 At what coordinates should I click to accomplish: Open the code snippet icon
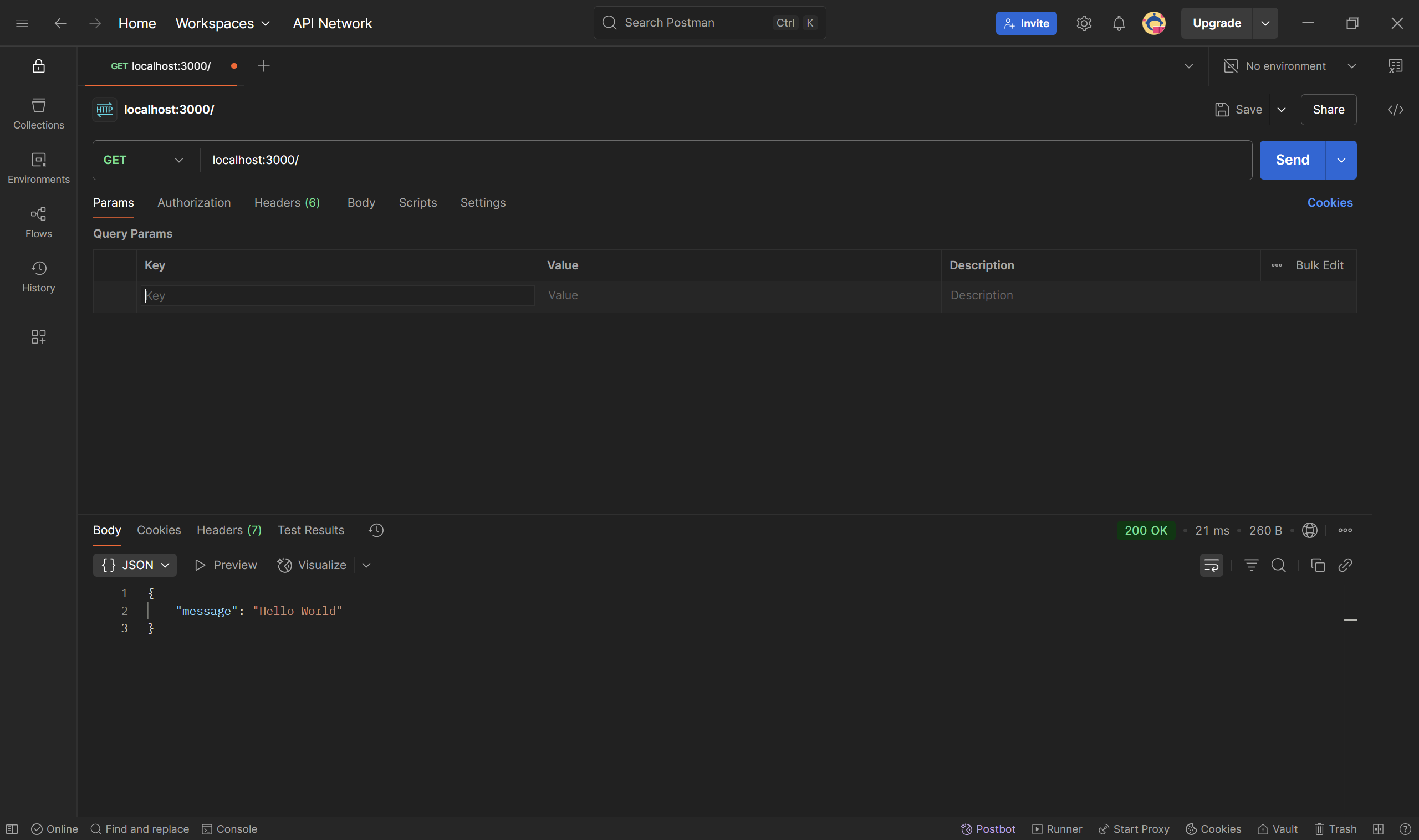coord(1395,109)
